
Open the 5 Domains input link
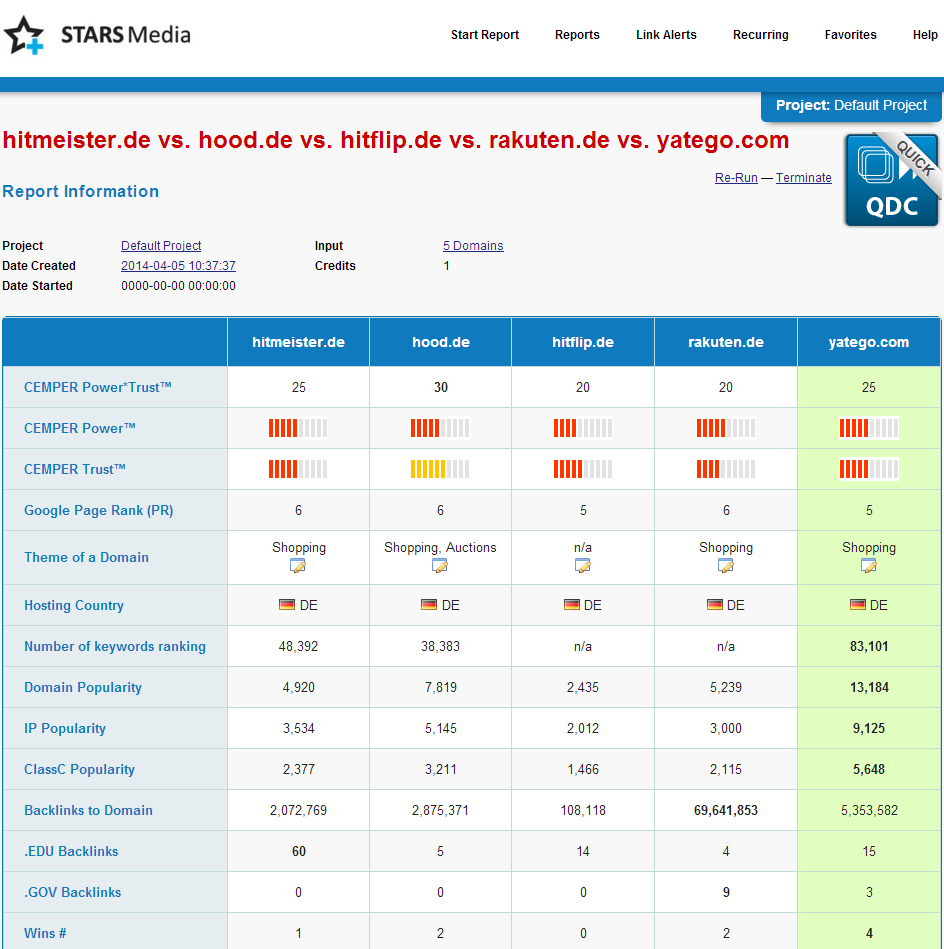(473, 246)
